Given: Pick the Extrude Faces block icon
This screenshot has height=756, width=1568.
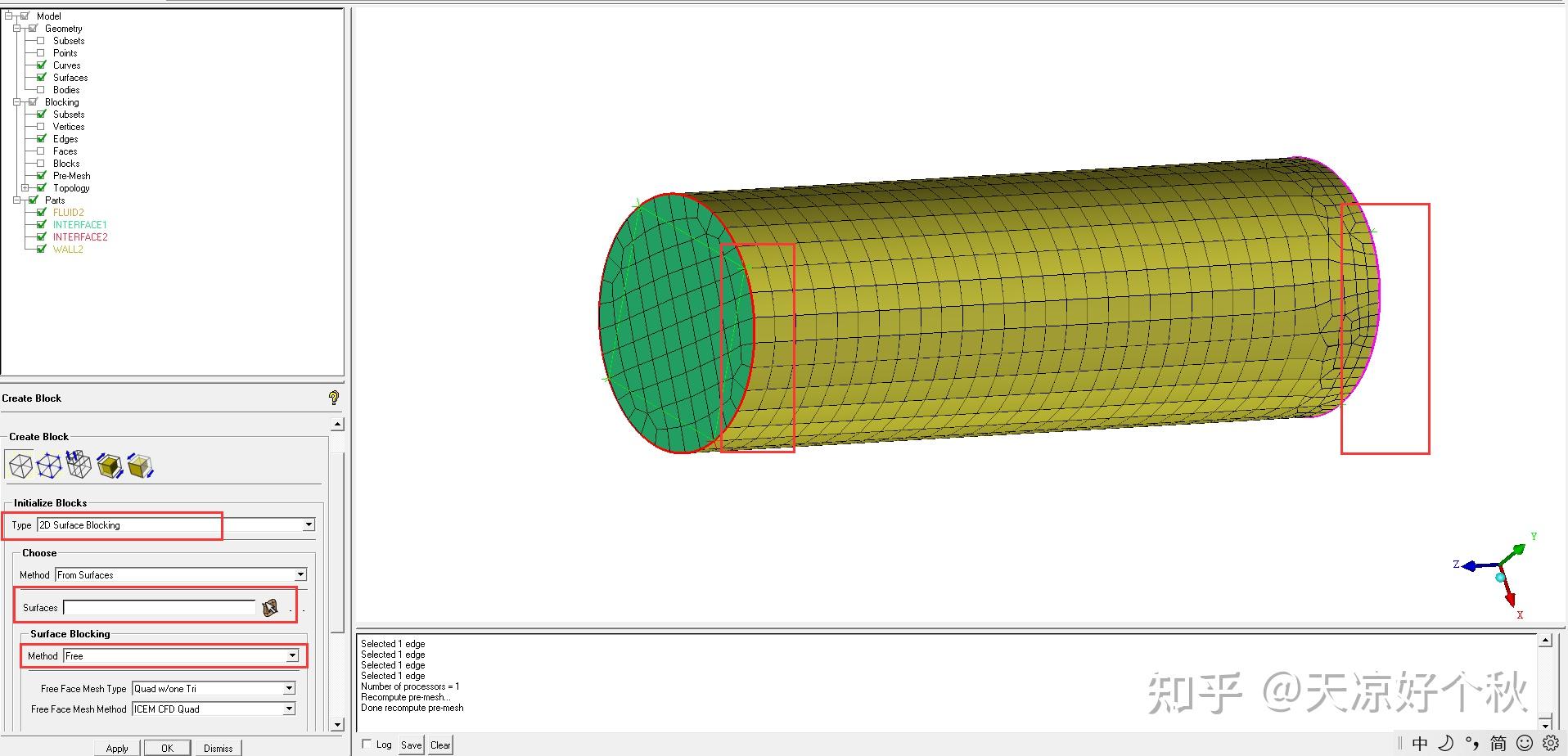Looking at the screenshot, I should 79,465.
